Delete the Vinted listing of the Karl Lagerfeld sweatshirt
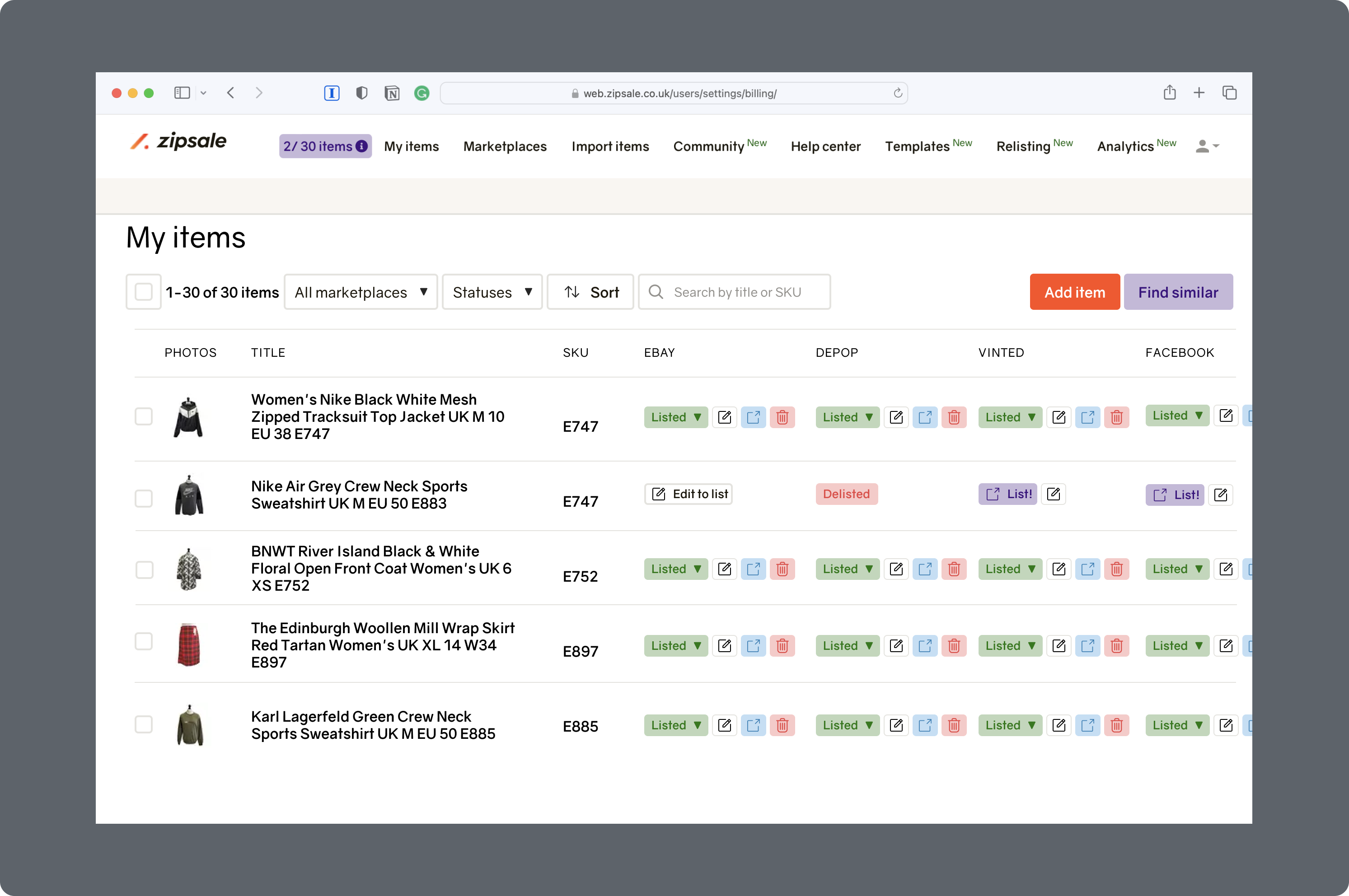Image resolution: width=1349 pixels, height=896 pixels. click(1116, 725)
